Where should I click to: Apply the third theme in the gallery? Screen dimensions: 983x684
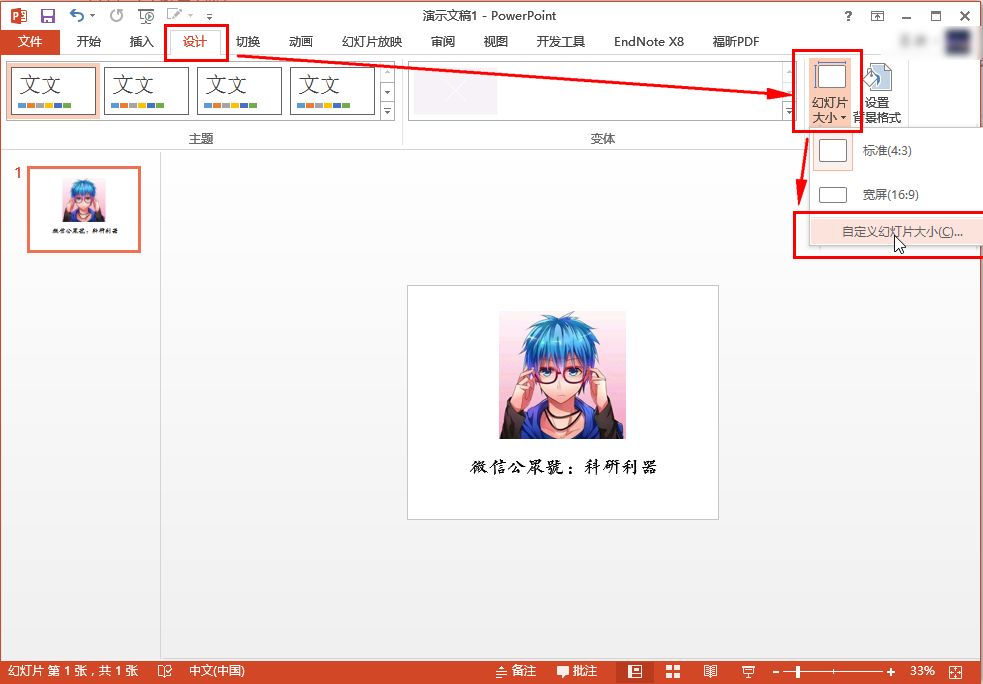239,91
